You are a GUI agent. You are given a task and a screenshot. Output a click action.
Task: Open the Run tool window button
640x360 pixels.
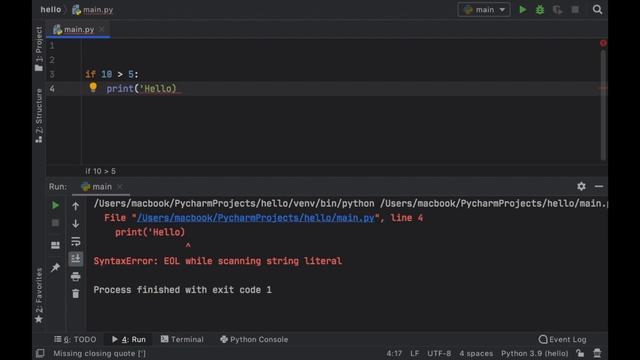(129, 340)
